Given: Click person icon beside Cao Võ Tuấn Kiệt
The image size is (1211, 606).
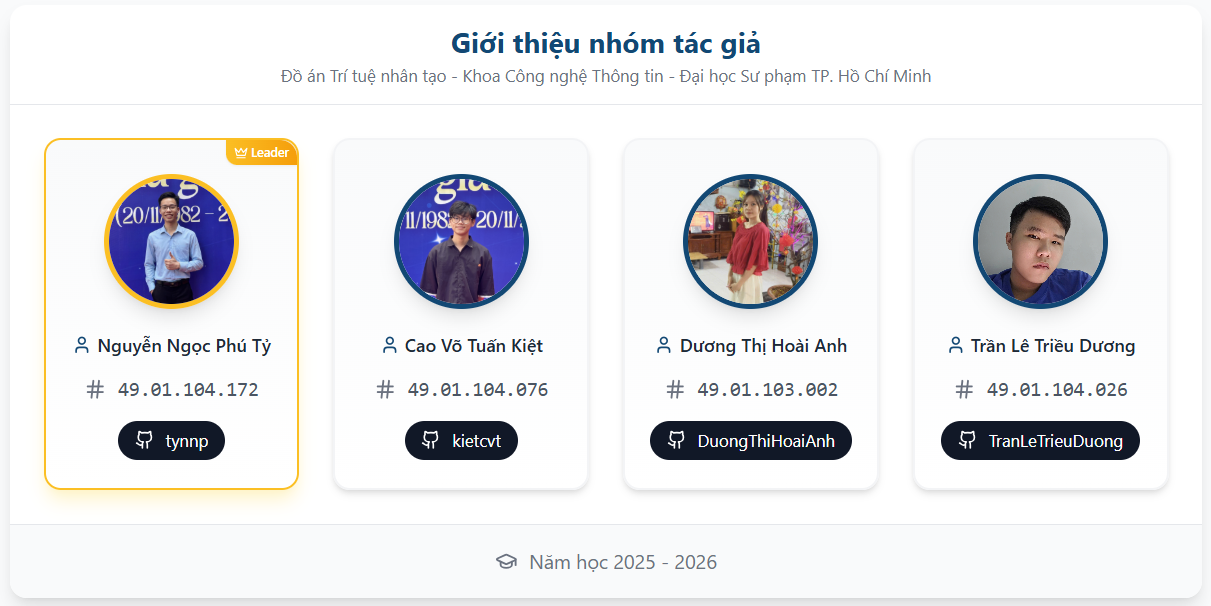Looking at the screenshot, I should tap(389, 346).
